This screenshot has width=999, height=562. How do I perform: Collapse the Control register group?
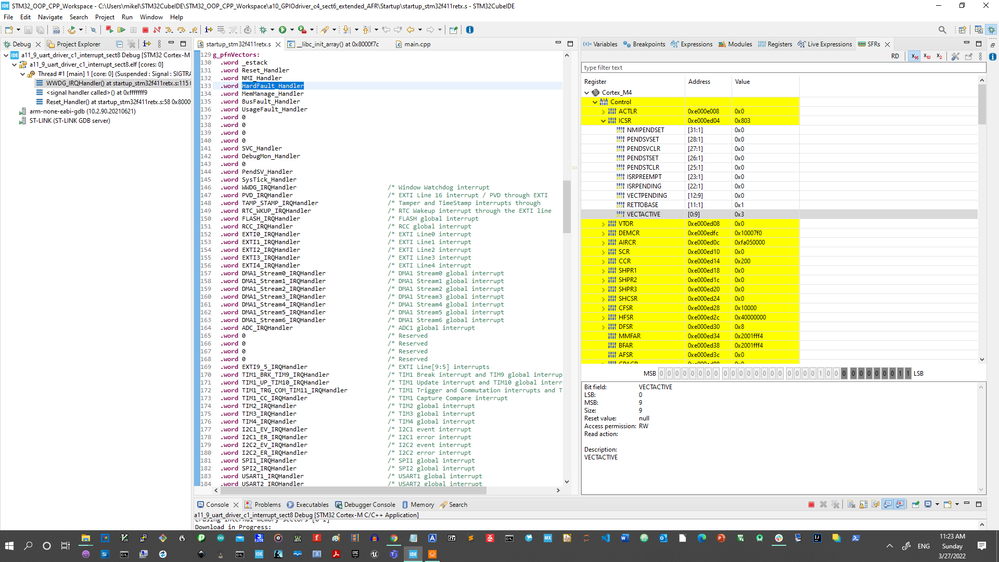(x=595, y=102)
